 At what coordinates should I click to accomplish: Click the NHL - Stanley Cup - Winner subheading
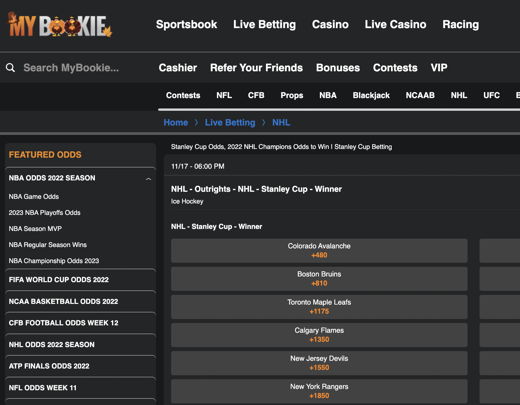pos(216,227)
